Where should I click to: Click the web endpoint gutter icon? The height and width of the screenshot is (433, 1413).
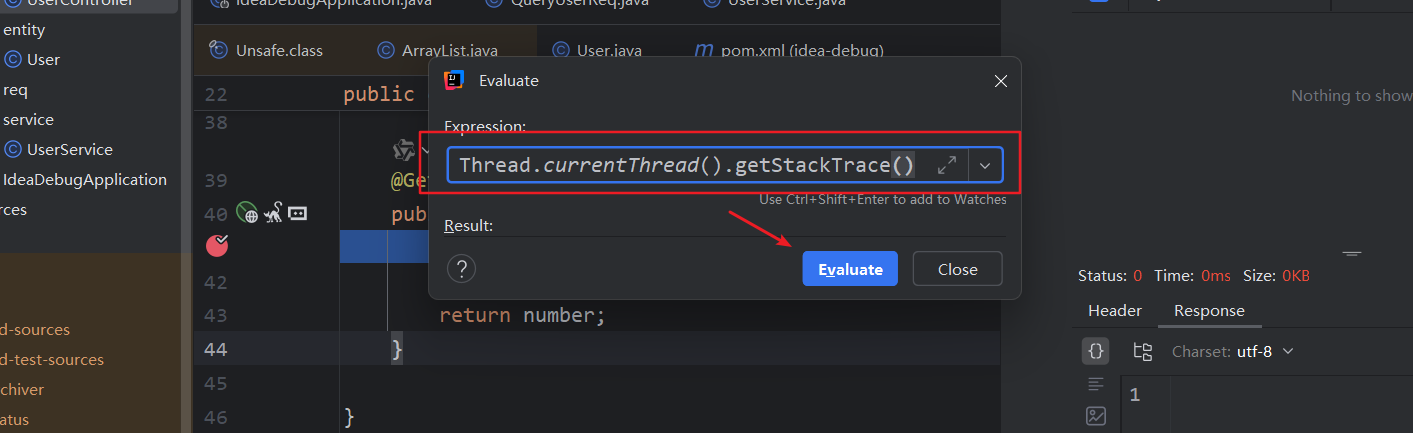(246, 212)
